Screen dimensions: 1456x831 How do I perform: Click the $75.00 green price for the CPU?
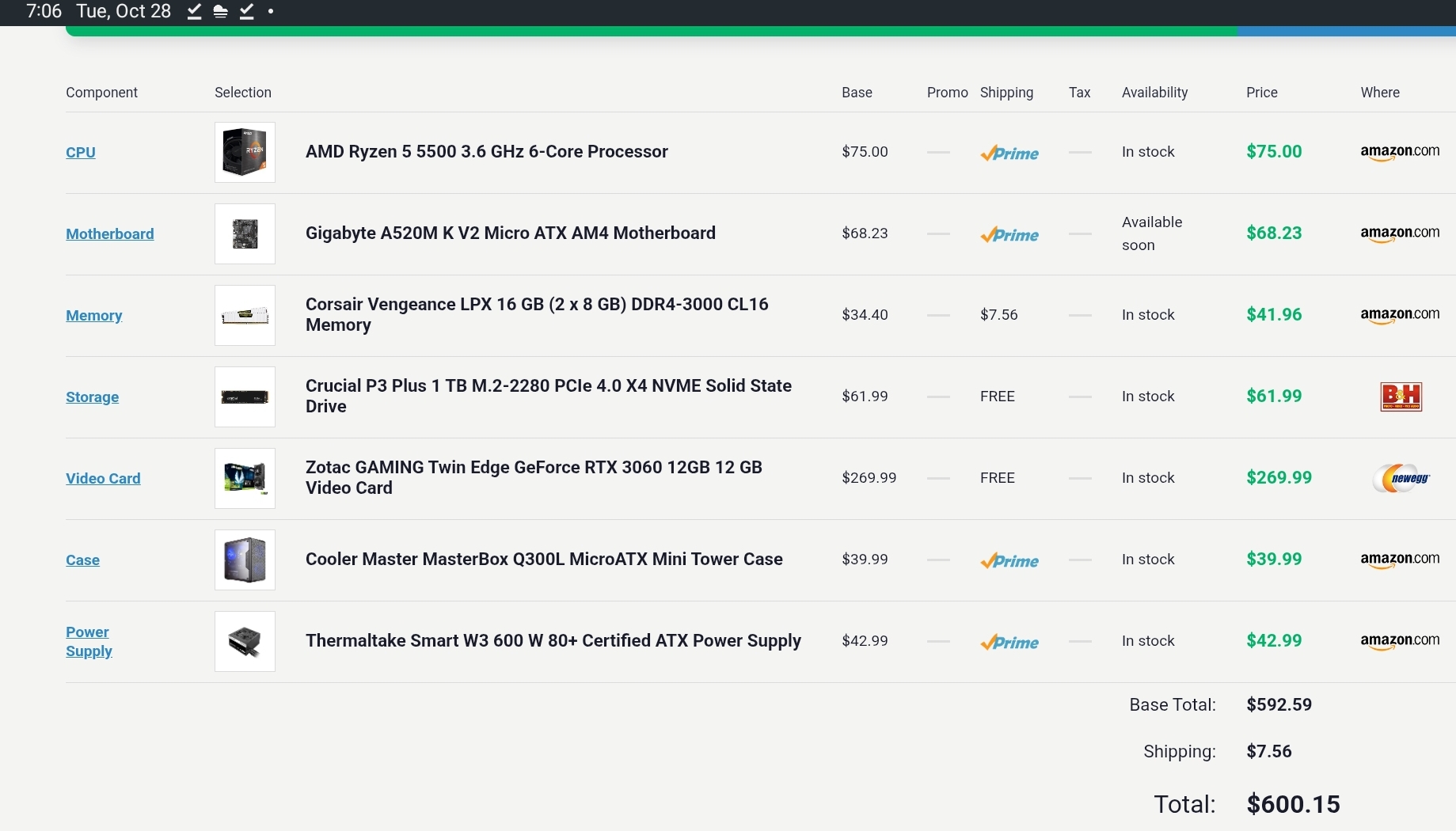click(x=1274, y=151)
